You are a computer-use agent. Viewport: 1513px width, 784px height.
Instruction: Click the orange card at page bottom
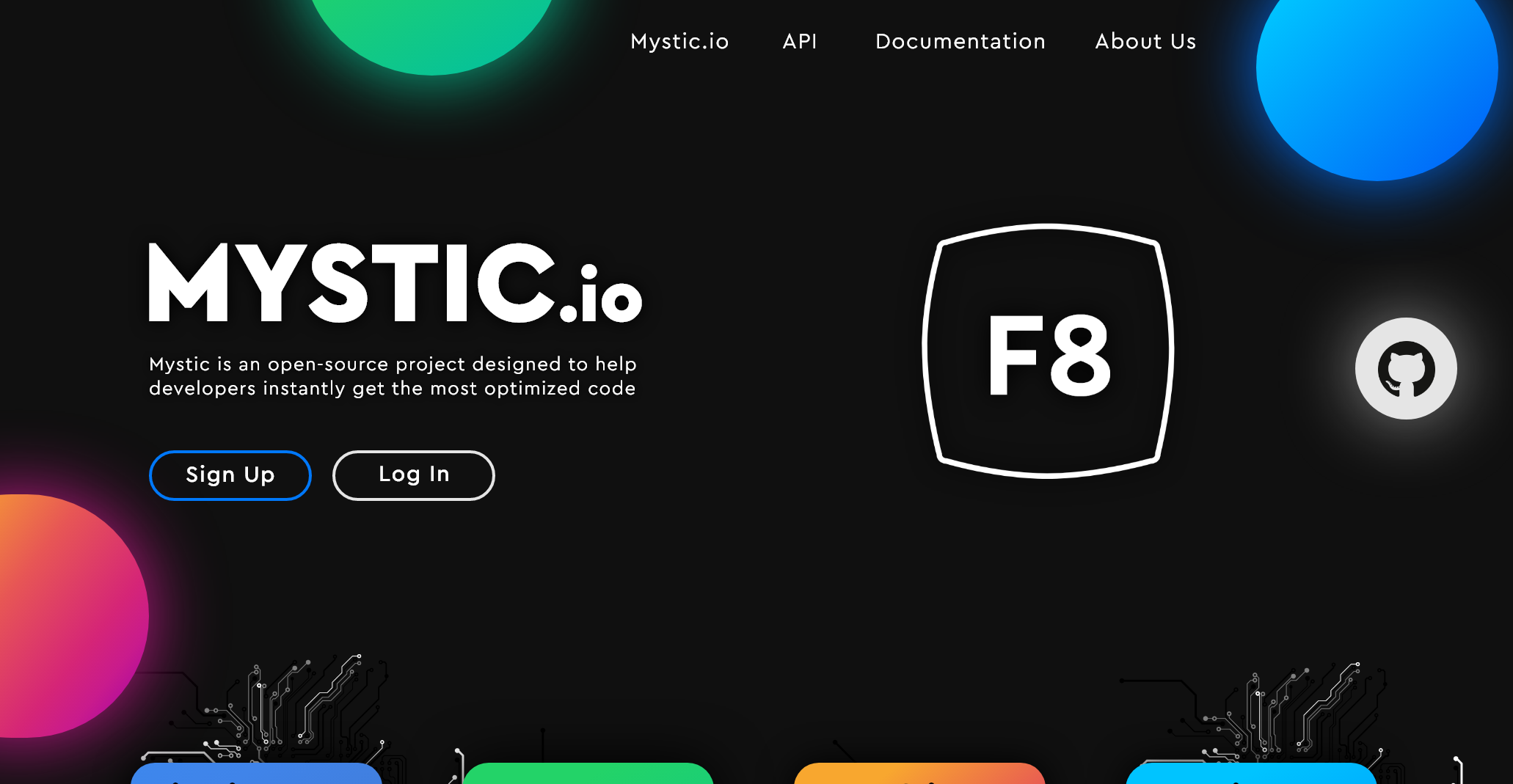[920, 777]
